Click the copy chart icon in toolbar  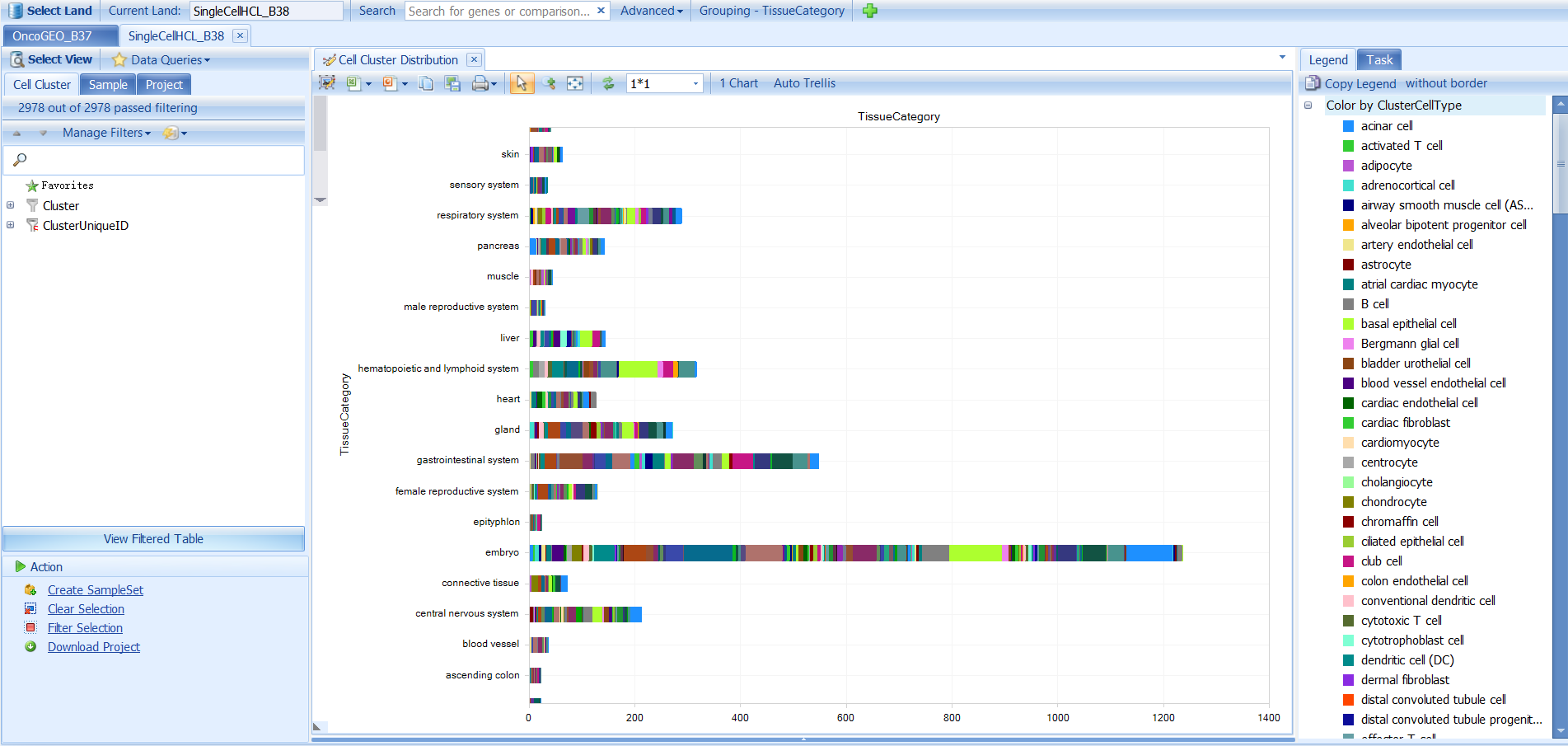(426, 83)
